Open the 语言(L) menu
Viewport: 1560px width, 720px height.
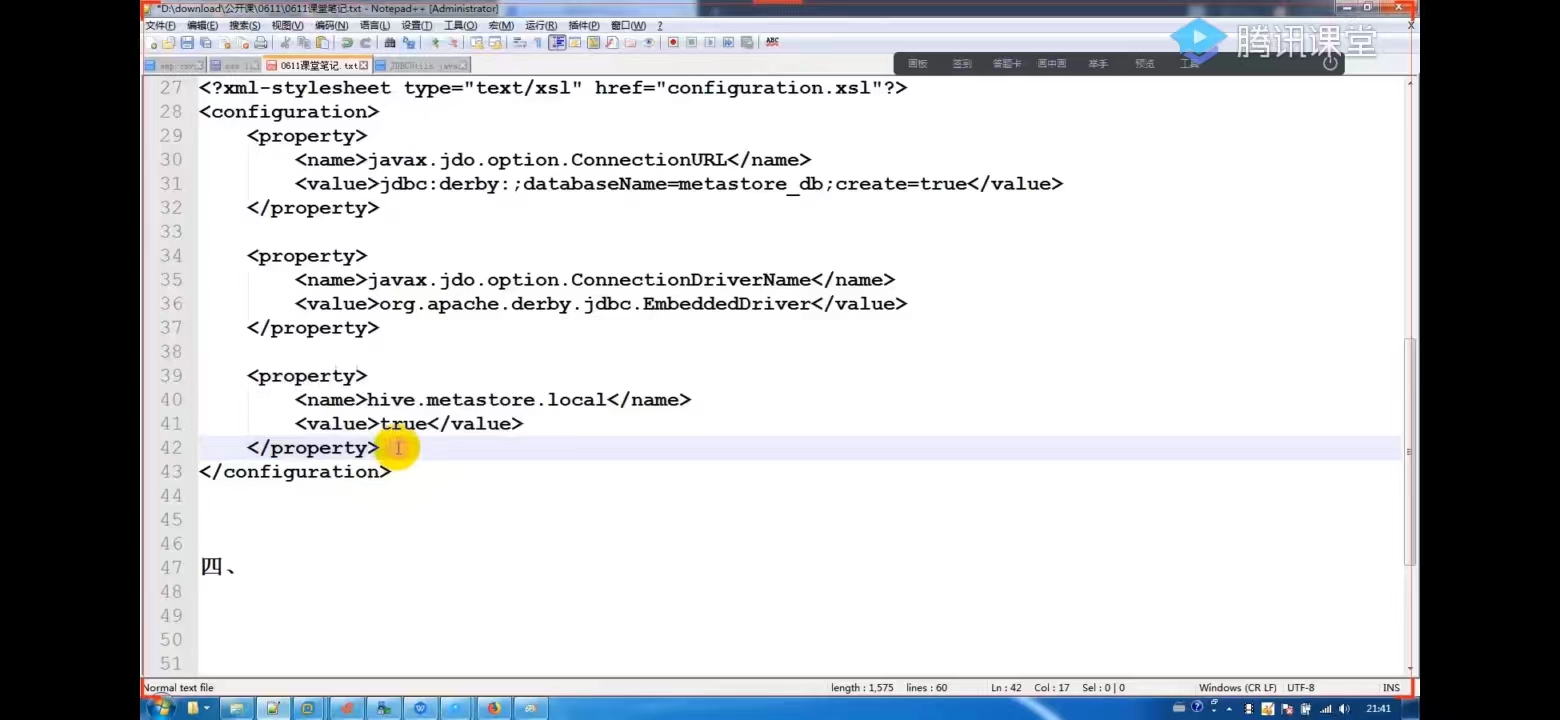[375, 25]
